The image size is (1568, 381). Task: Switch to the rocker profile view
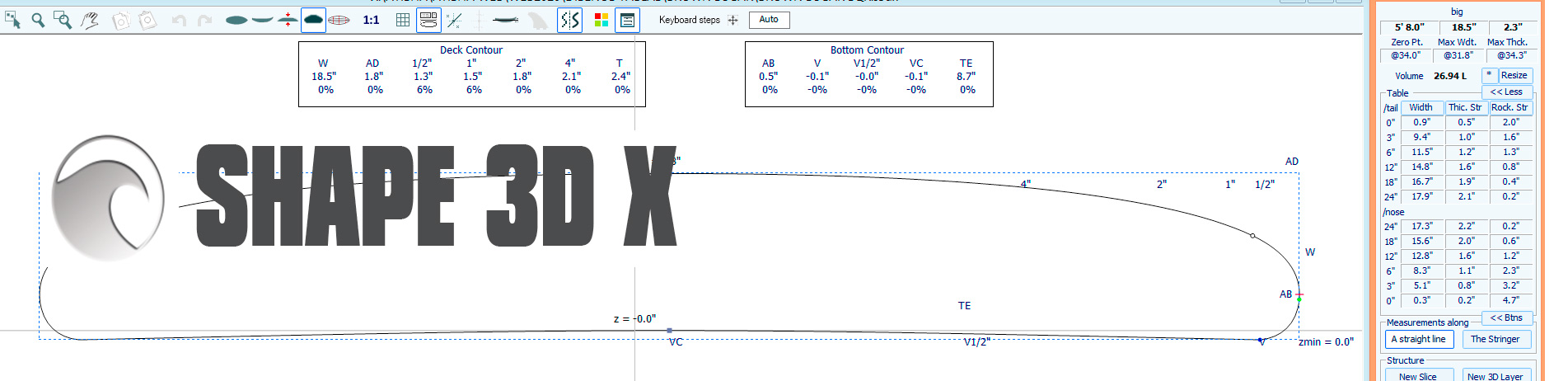click(x=262, y=20)
